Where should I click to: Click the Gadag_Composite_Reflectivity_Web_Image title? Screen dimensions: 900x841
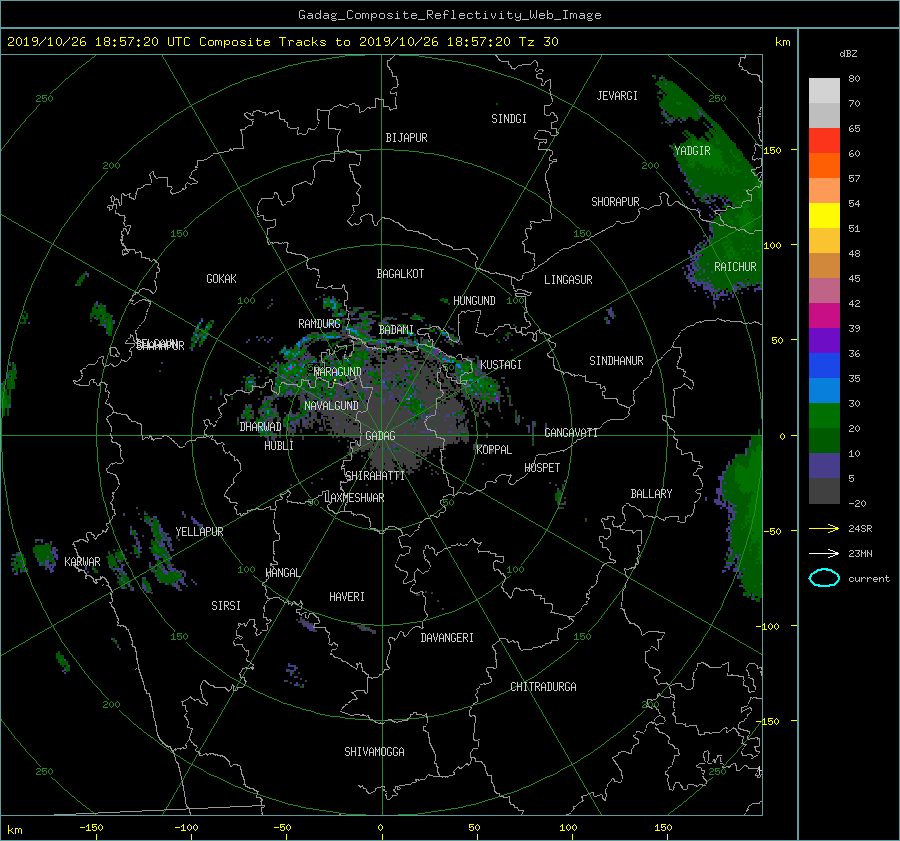pyautogui.click(x=449, y=15)
